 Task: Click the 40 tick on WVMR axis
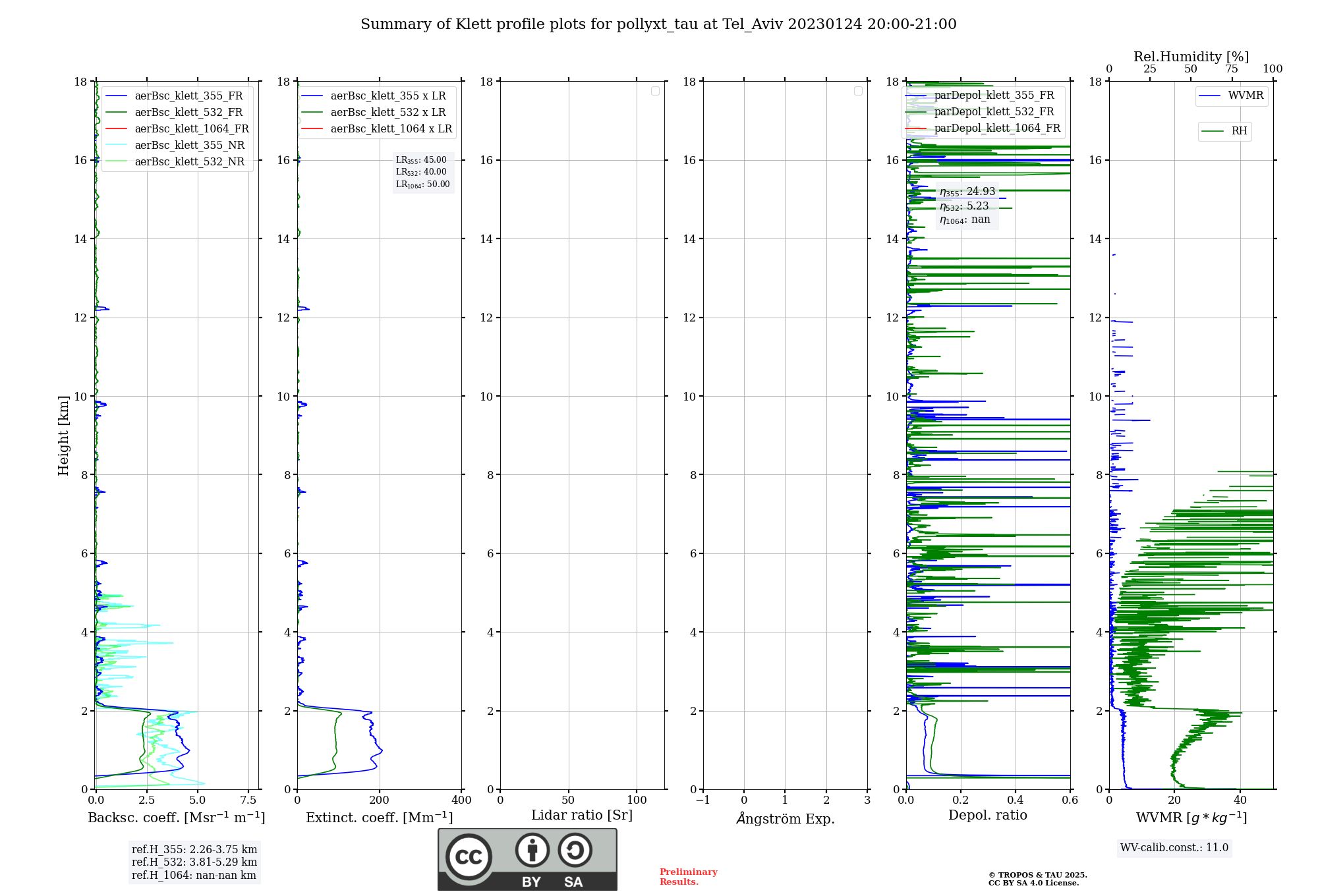tap(1240, 800)
